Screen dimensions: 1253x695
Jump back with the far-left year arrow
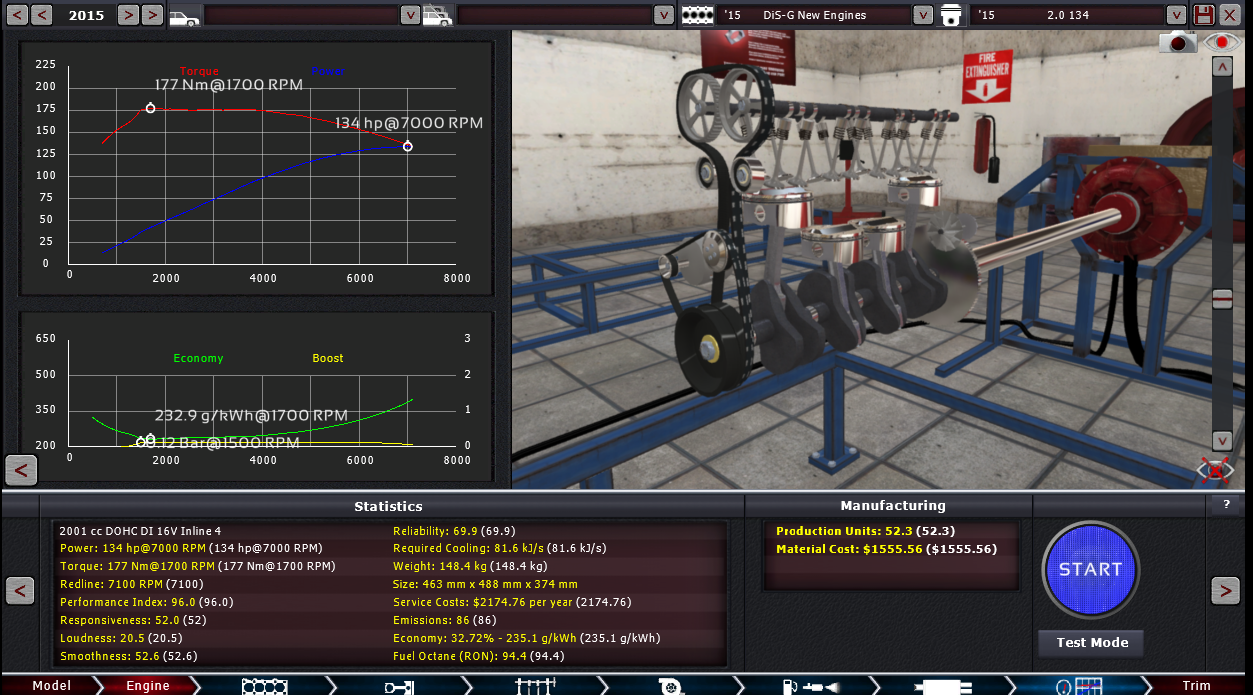(17, 15)
